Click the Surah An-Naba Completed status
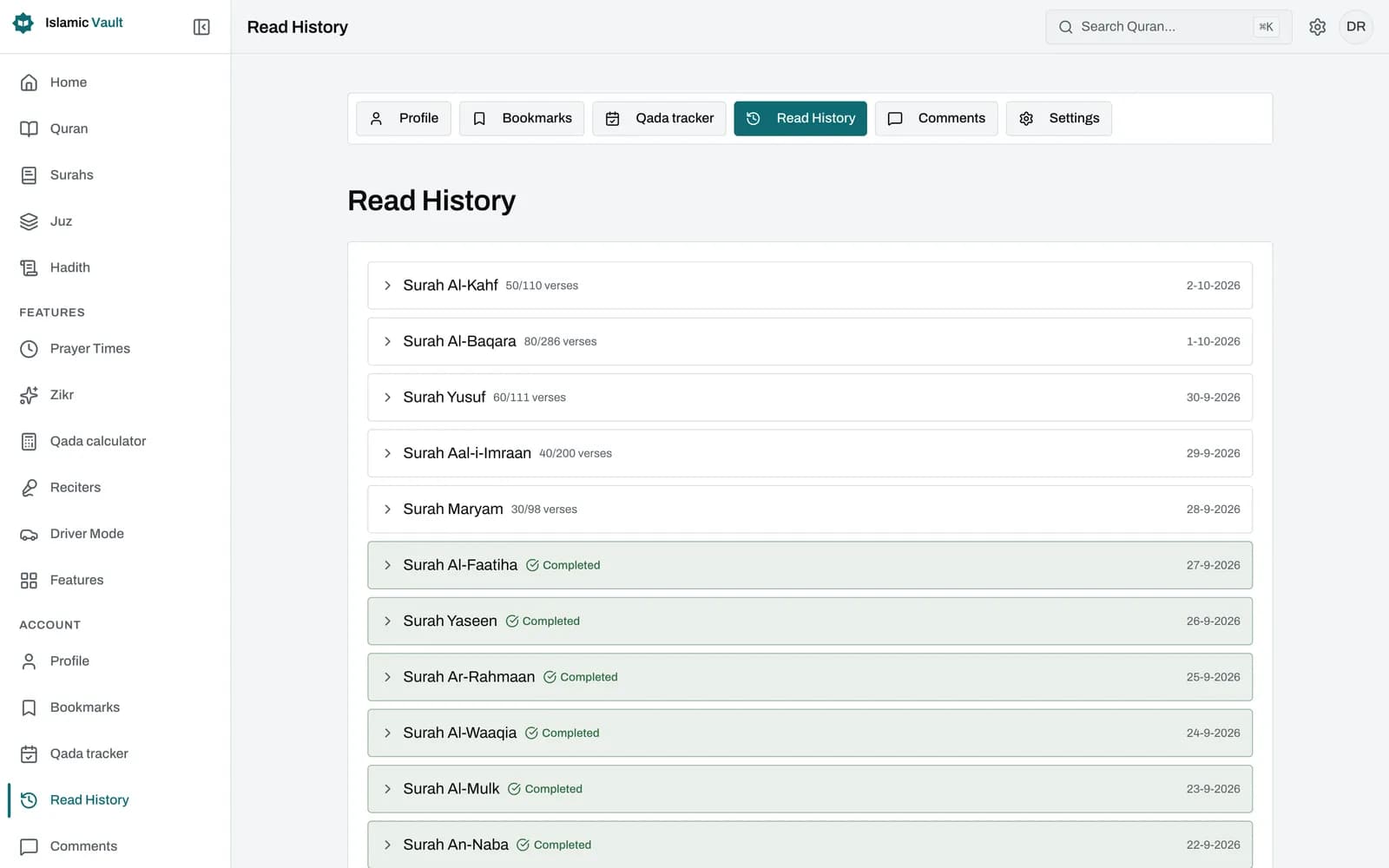This screenshot has width=1389, height=868. point(554,845)
